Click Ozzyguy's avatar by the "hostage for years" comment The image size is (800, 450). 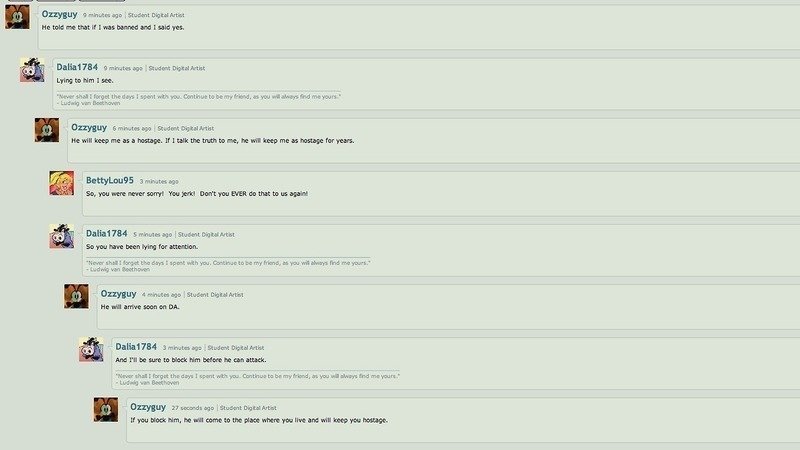coord(47,130)
